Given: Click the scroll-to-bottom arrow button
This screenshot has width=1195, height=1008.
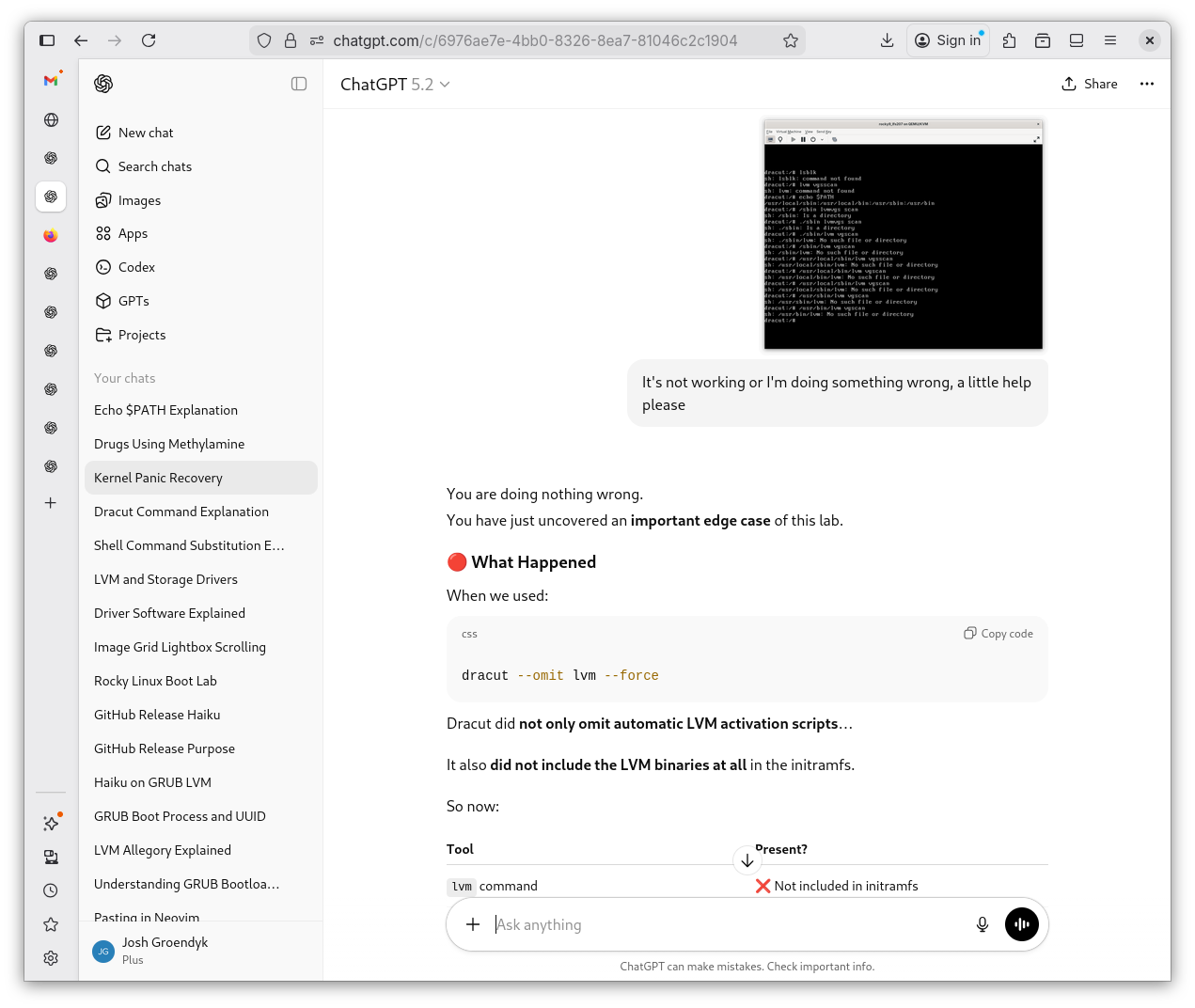Looking at the screenshot, I should [747, 860].
